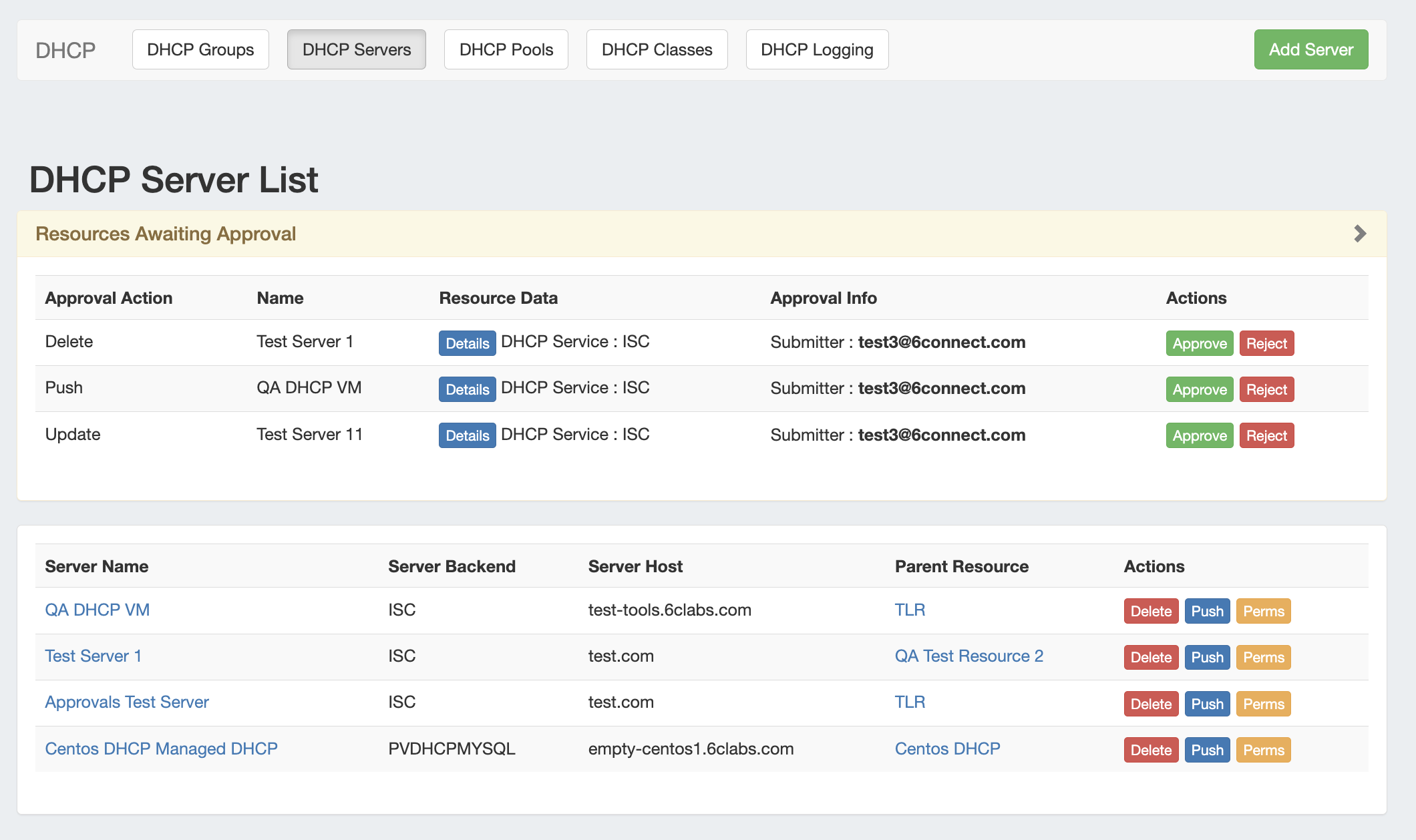Approve the Test Server 11 update

[x=1199, y=435]
